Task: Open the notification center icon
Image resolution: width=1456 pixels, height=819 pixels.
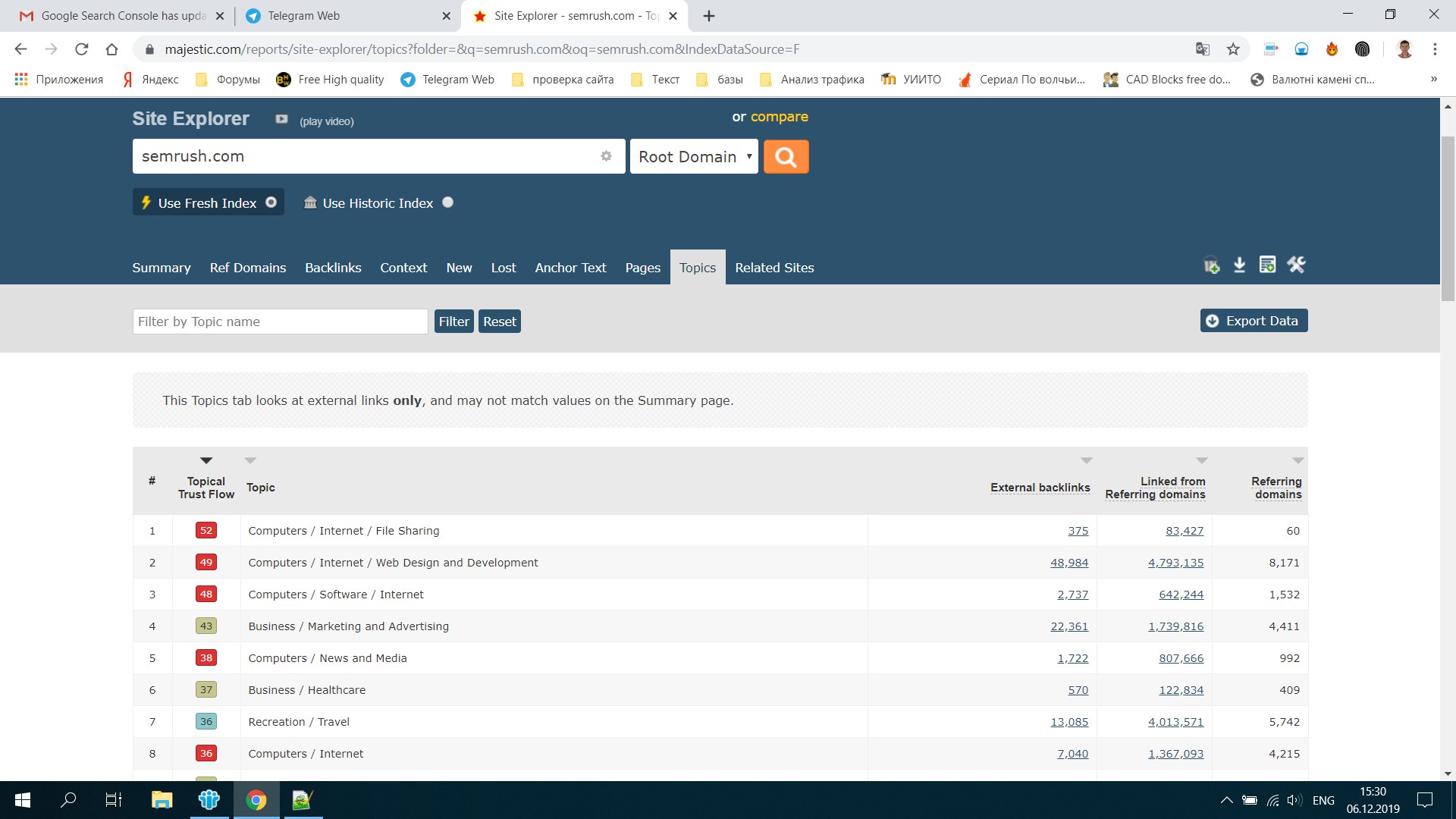Action: (x=1425, y=800)
